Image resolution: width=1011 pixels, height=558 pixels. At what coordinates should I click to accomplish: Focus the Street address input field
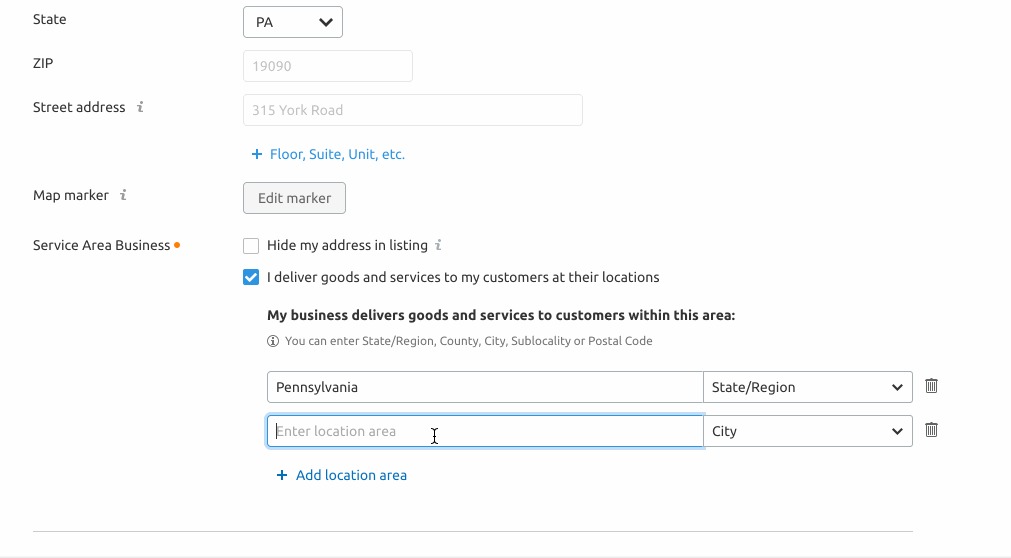tap(413, 110)
